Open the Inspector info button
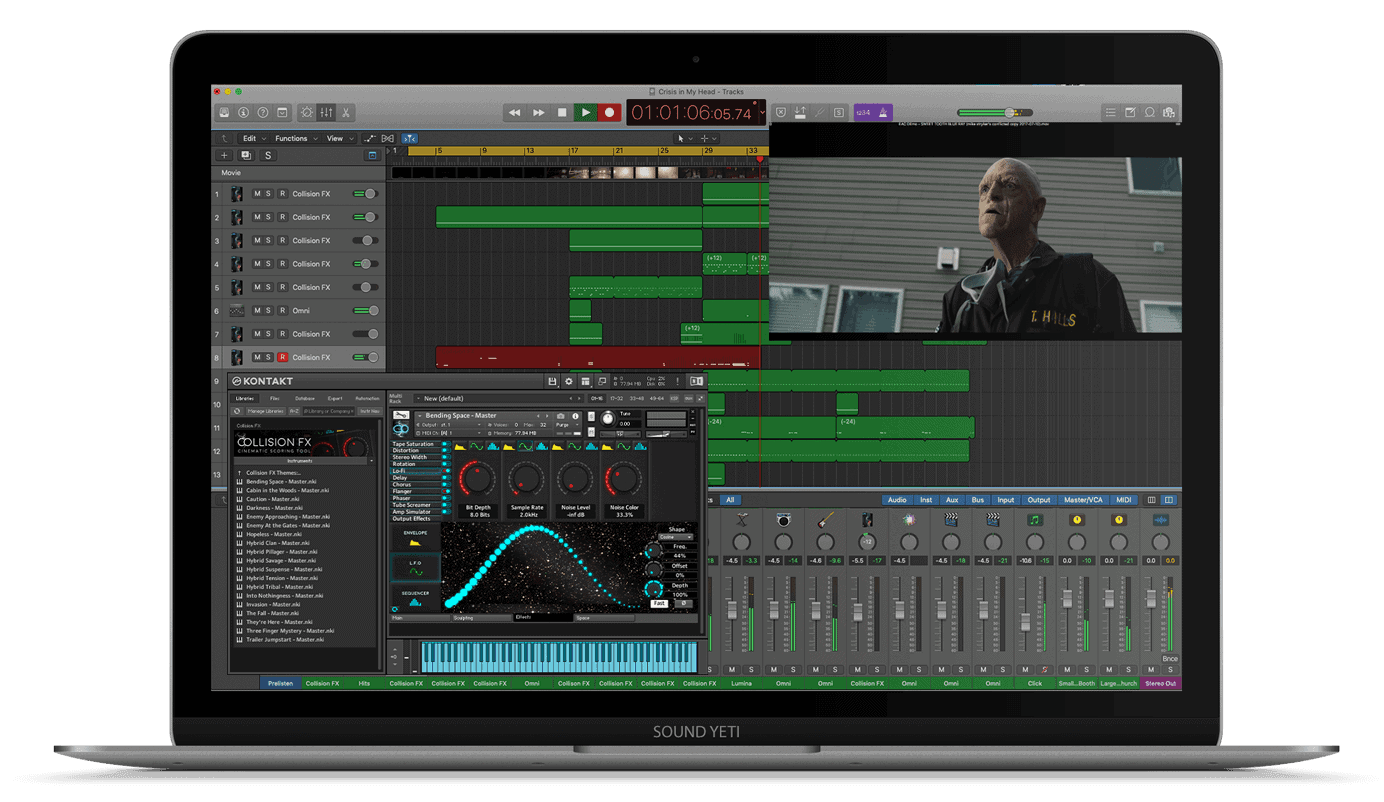This screenshot has height=802, width=1384. (243, 113)
